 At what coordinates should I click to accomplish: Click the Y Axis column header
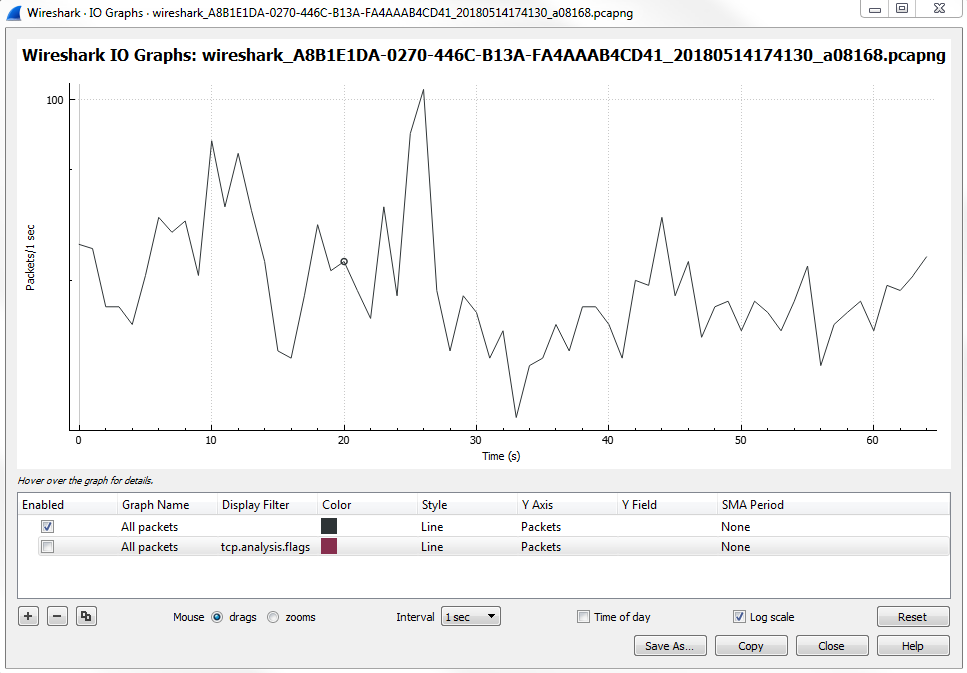pyautogui.click(x=567, y=505)
